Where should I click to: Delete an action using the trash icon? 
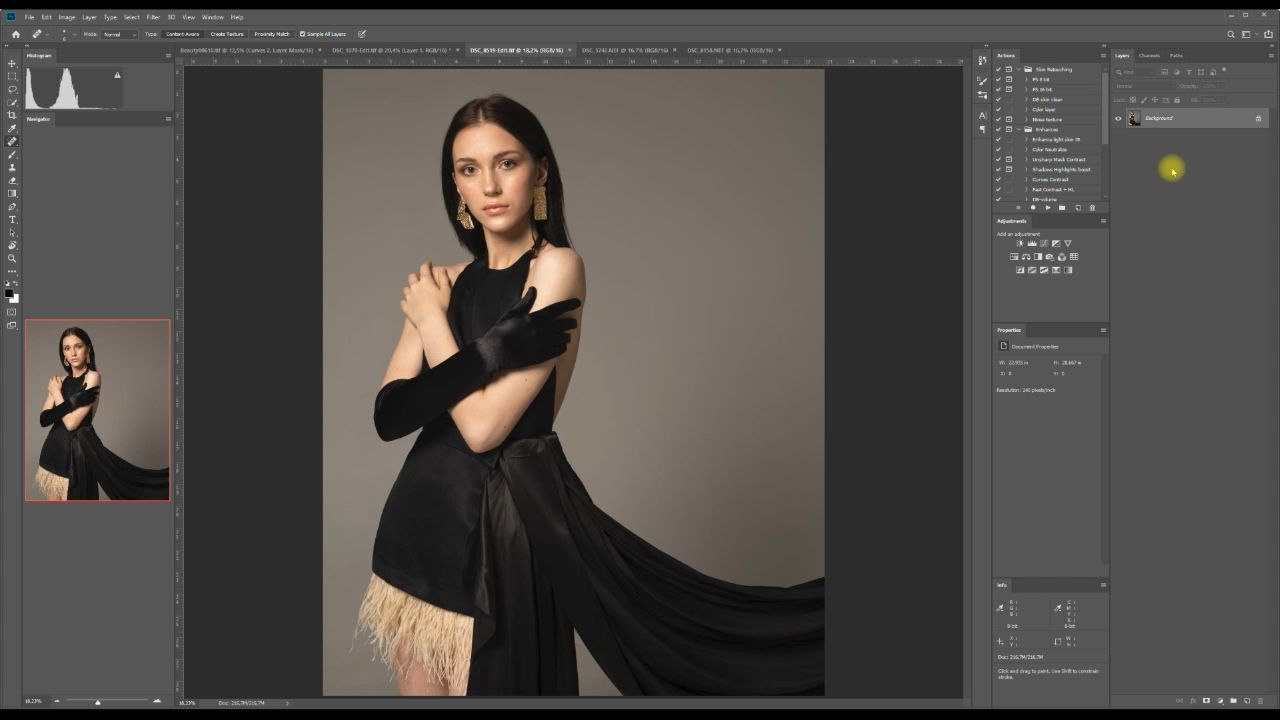tap(1092, 208)
